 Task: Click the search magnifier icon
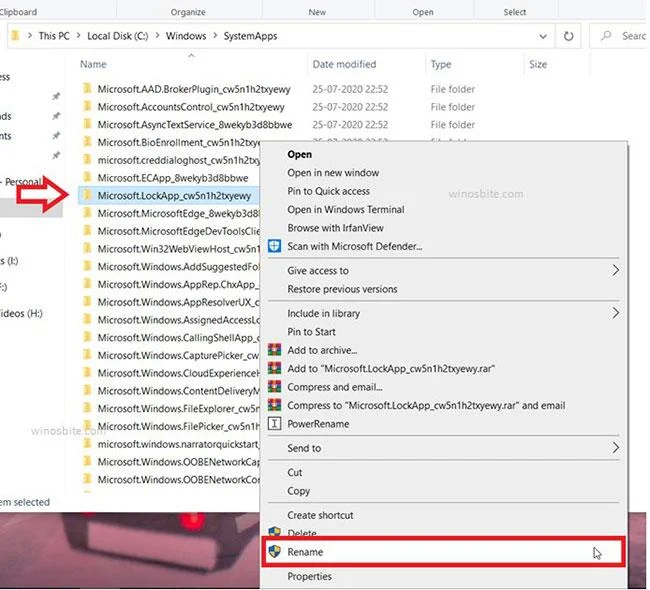pyautogui.click(x=606, y=36)
